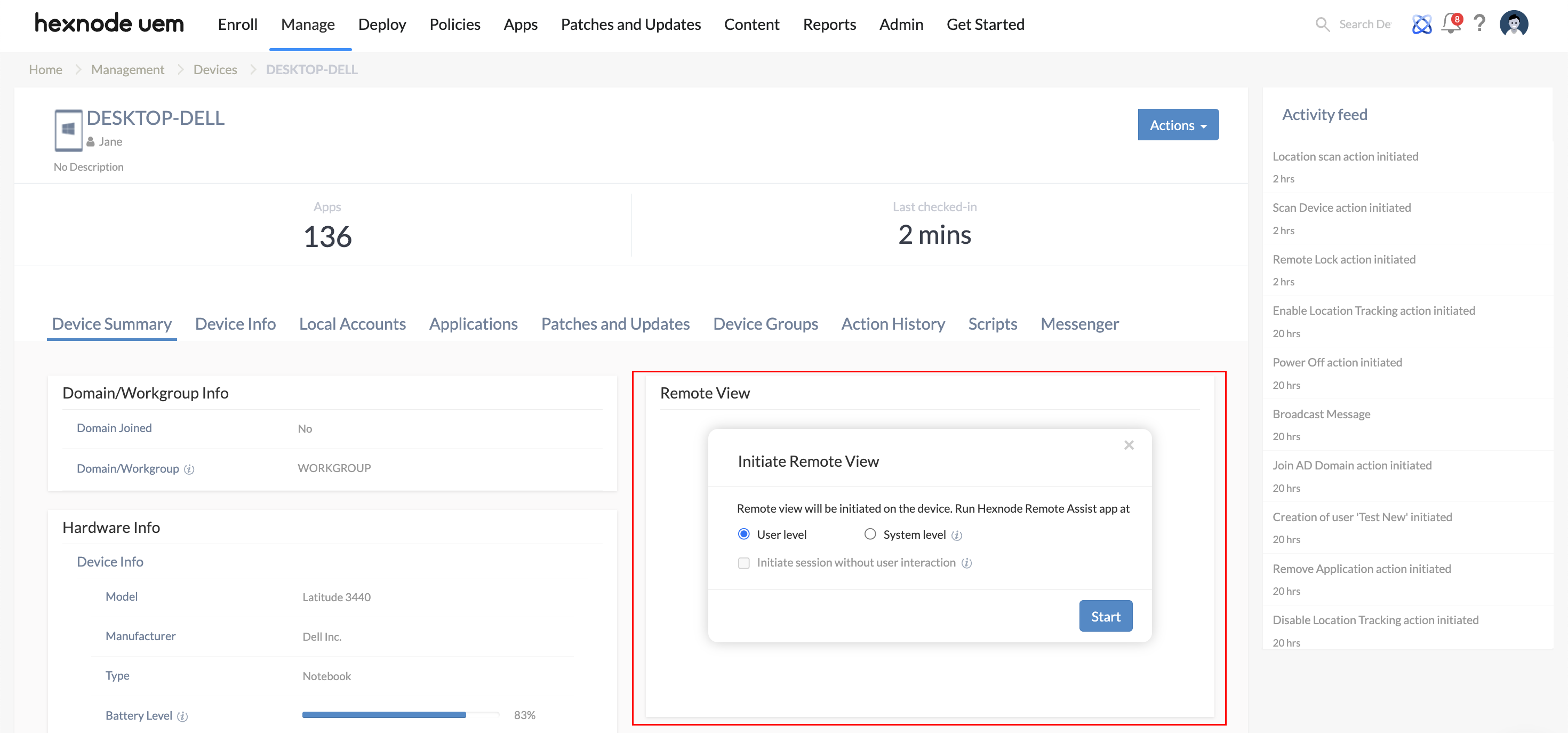Select the User level radio button
The width and height of the screenshot is (1568, 733).
pyautogui.click(x=744, y=534)
